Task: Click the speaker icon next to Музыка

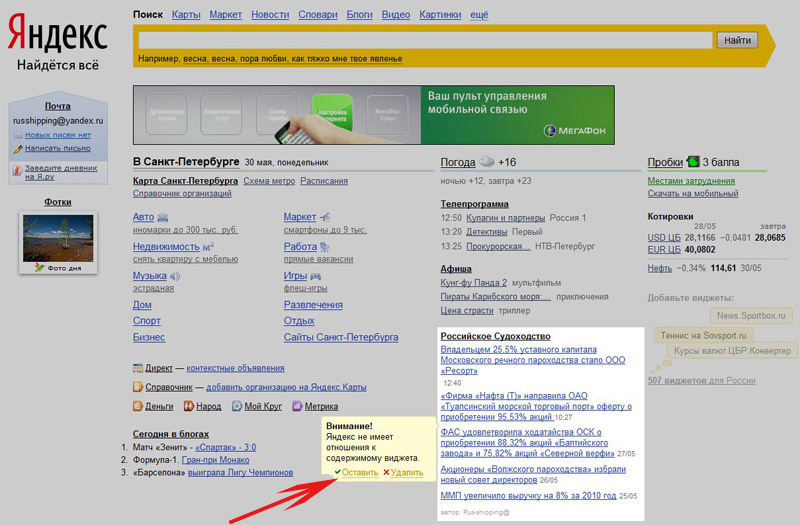Action: tap(175, 276)
